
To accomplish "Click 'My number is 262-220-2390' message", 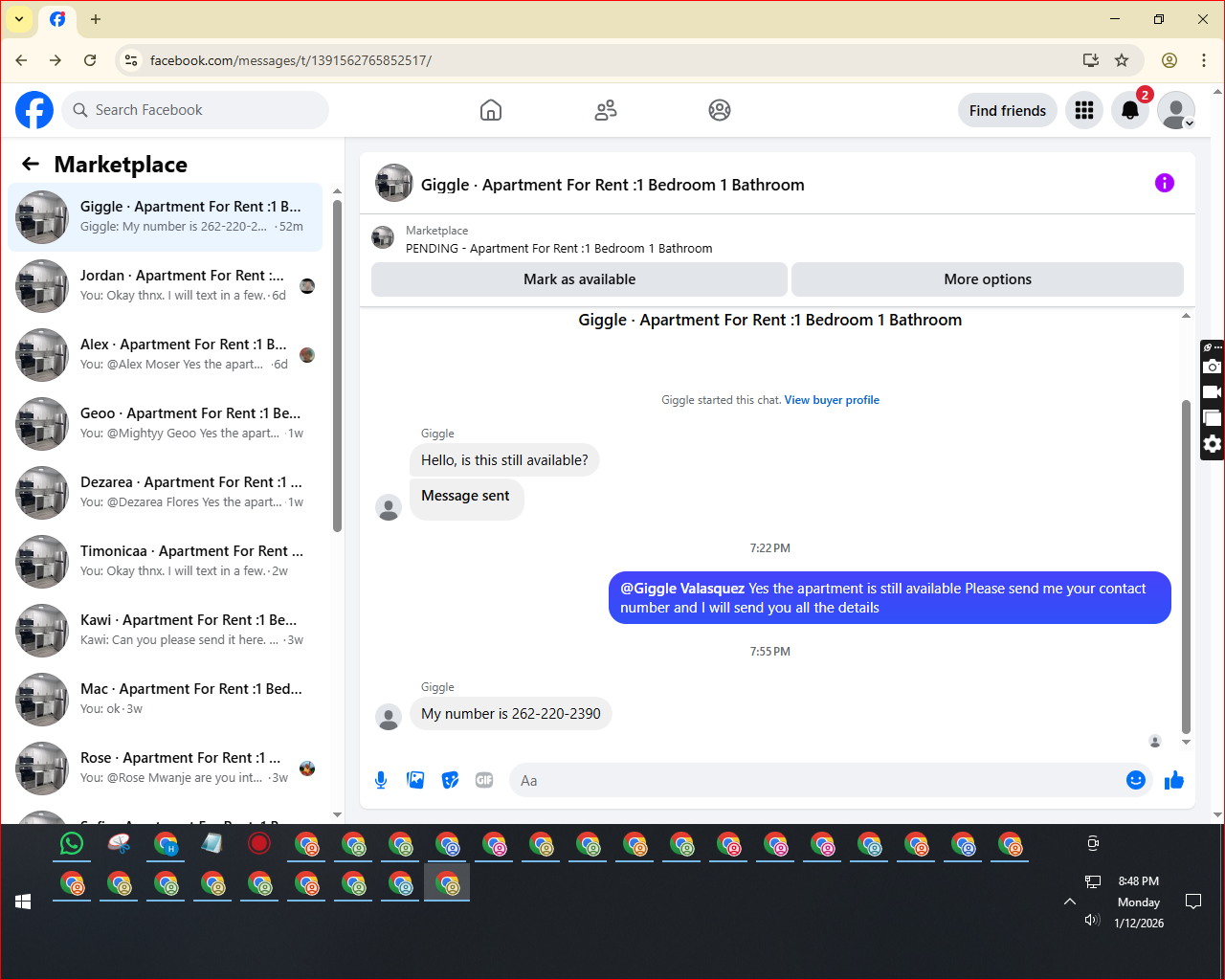I will pyautogui.click(x=511, y=714).
